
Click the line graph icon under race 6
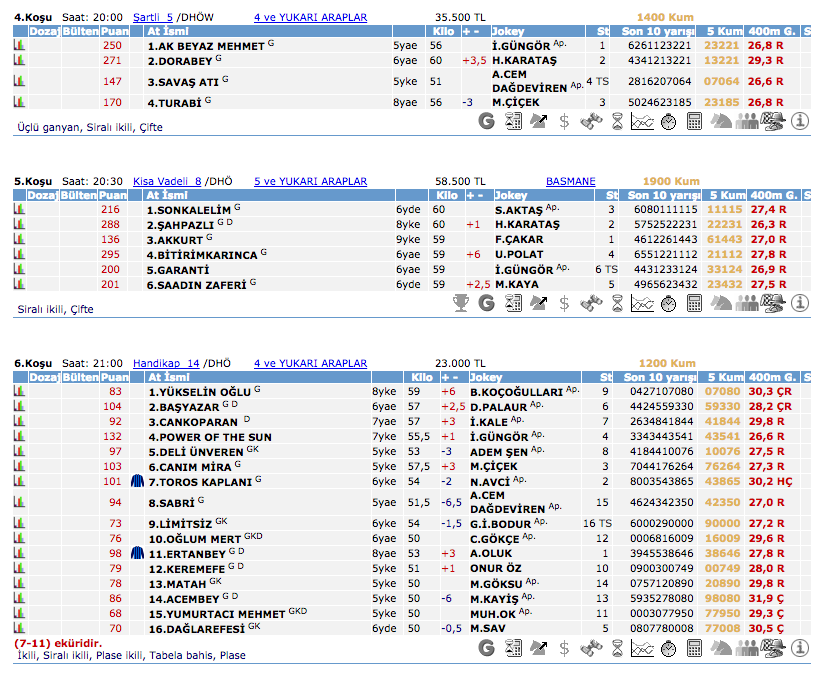pyautogui.click(x=643, y=648)
